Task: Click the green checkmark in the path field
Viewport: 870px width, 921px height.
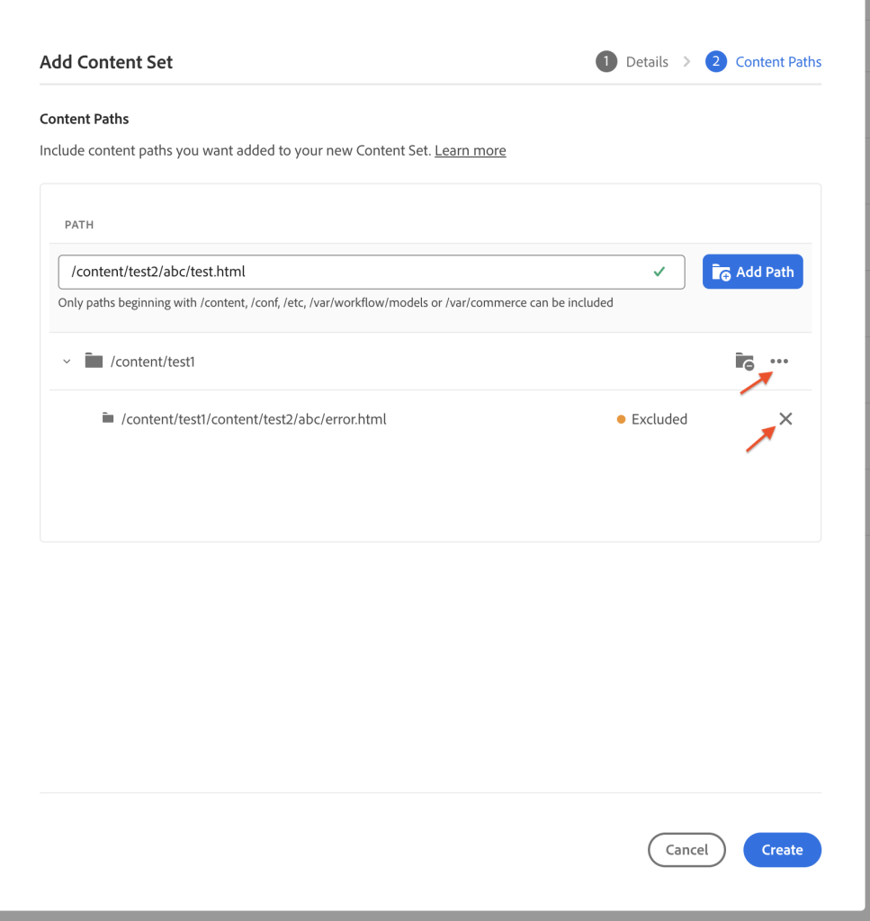Action: (659, 271)
